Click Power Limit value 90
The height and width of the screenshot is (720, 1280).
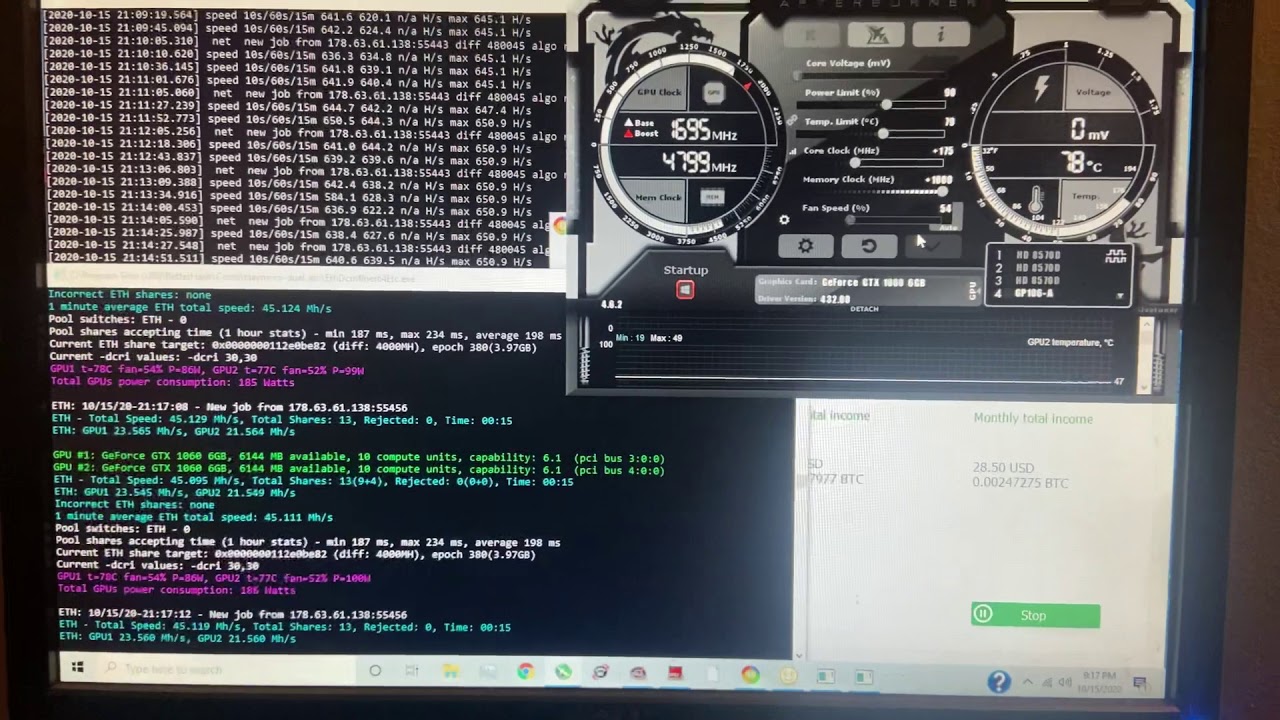949,92
